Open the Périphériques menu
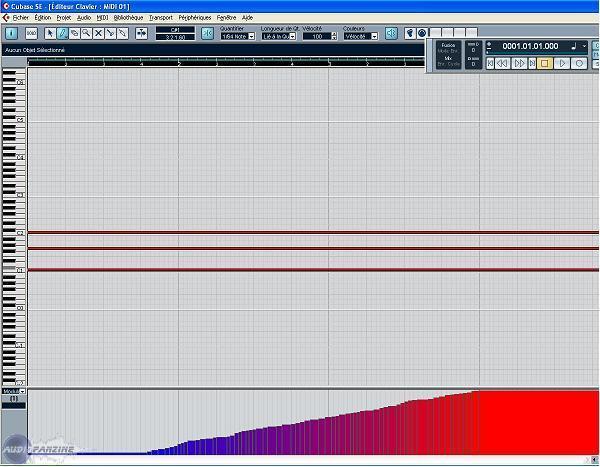The height and width of the screenshot is (467, 600). (x=195, y=18)
